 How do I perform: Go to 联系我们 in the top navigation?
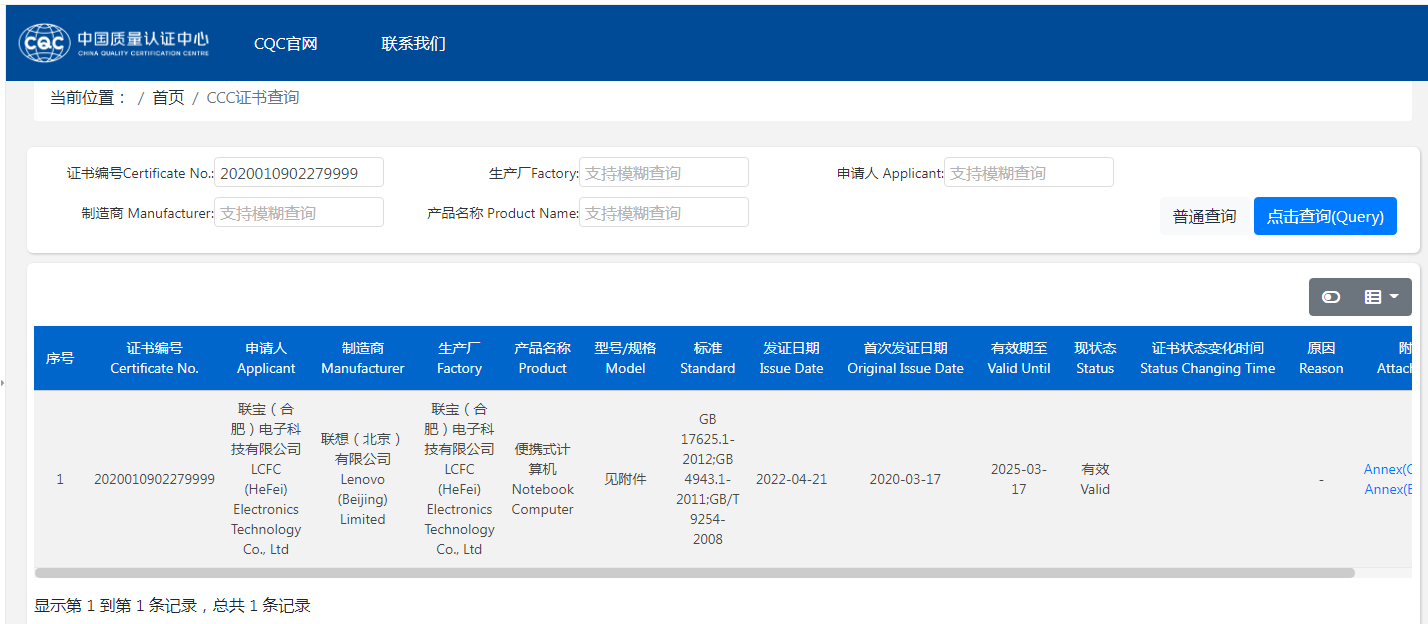pos(413,44)
